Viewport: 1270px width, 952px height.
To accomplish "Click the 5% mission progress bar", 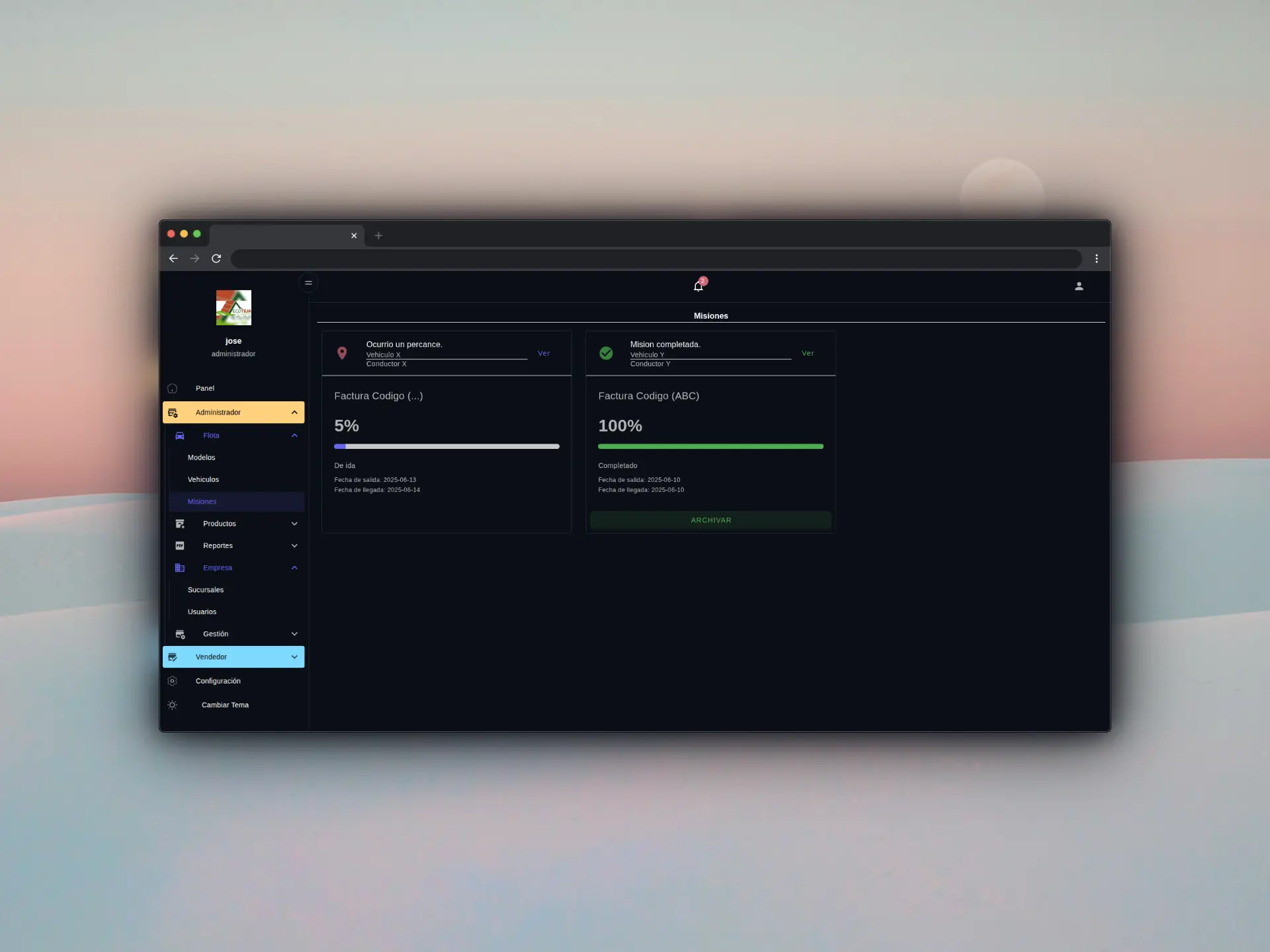I will pyautogui.click(x=446, y=446).
